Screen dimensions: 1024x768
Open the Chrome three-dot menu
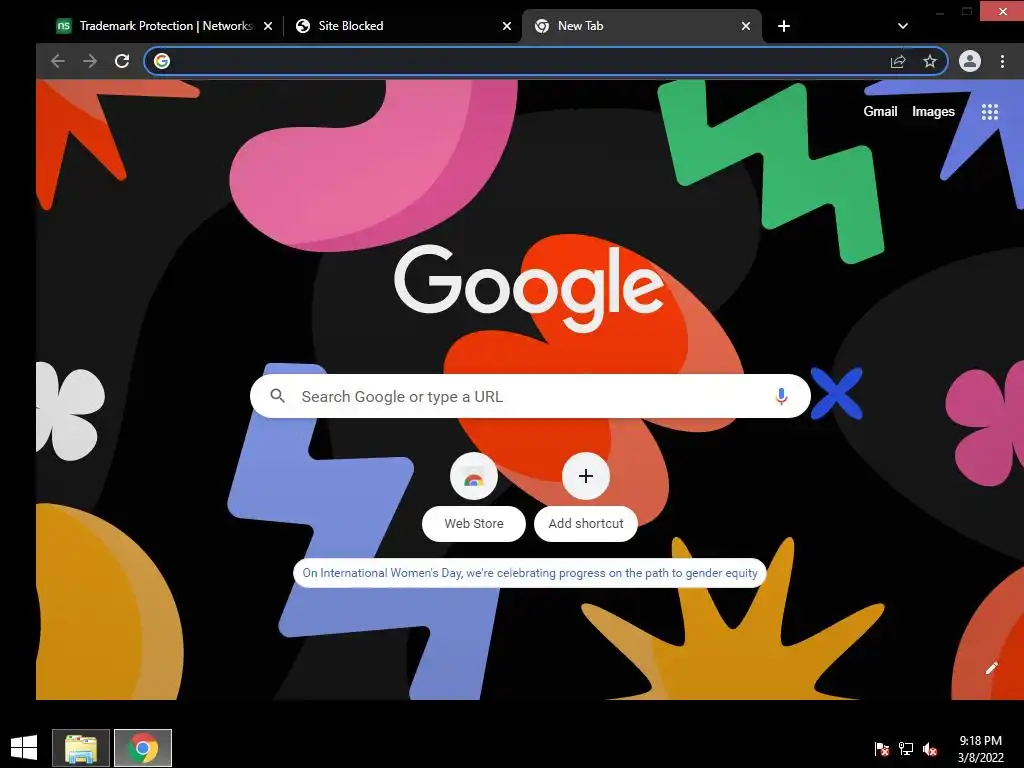[x=1002, y=61]
